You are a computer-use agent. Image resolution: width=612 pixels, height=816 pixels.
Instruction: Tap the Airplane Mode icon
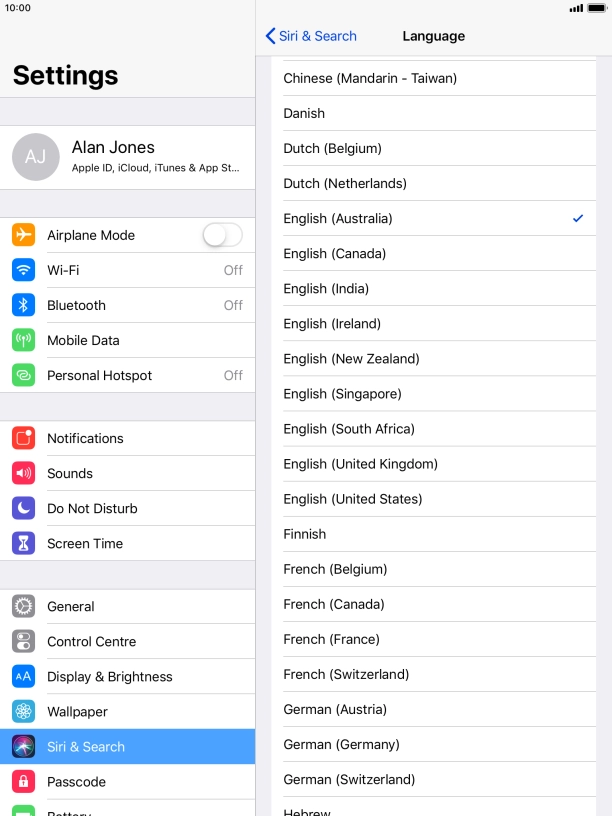23,235
